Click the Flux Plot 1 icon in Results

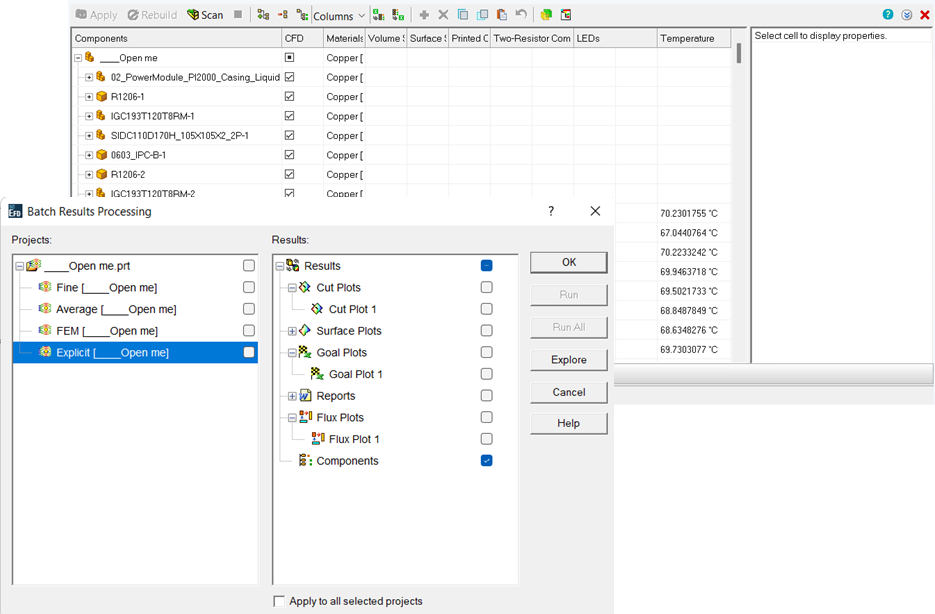click(x=318, y=439)
